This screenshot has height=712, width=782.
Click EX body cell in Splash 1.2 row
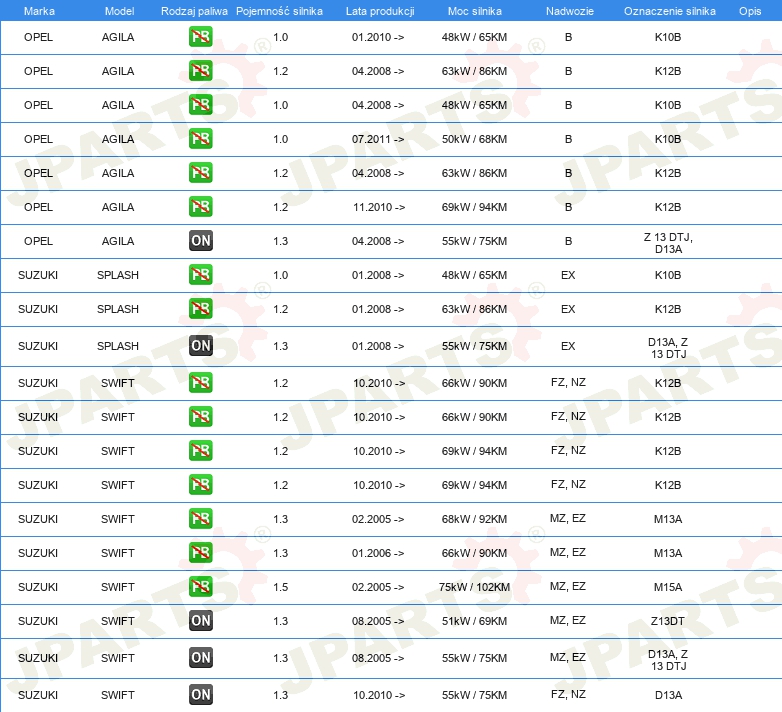(568, 309)
